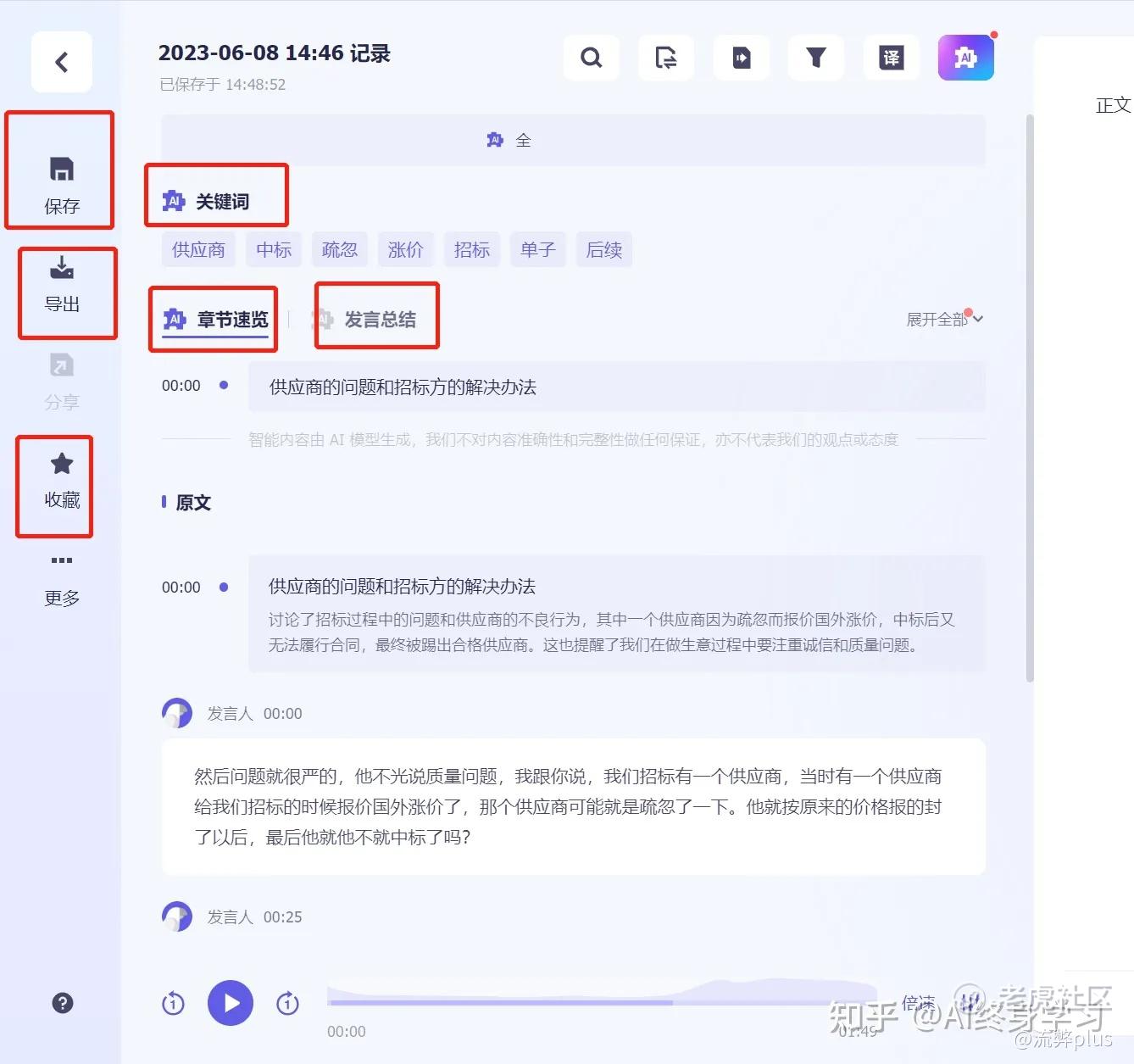Go back with the left arrow button
Image resolution: width=1134 pixels, height=1064 pixels.
tap(61, 62)
